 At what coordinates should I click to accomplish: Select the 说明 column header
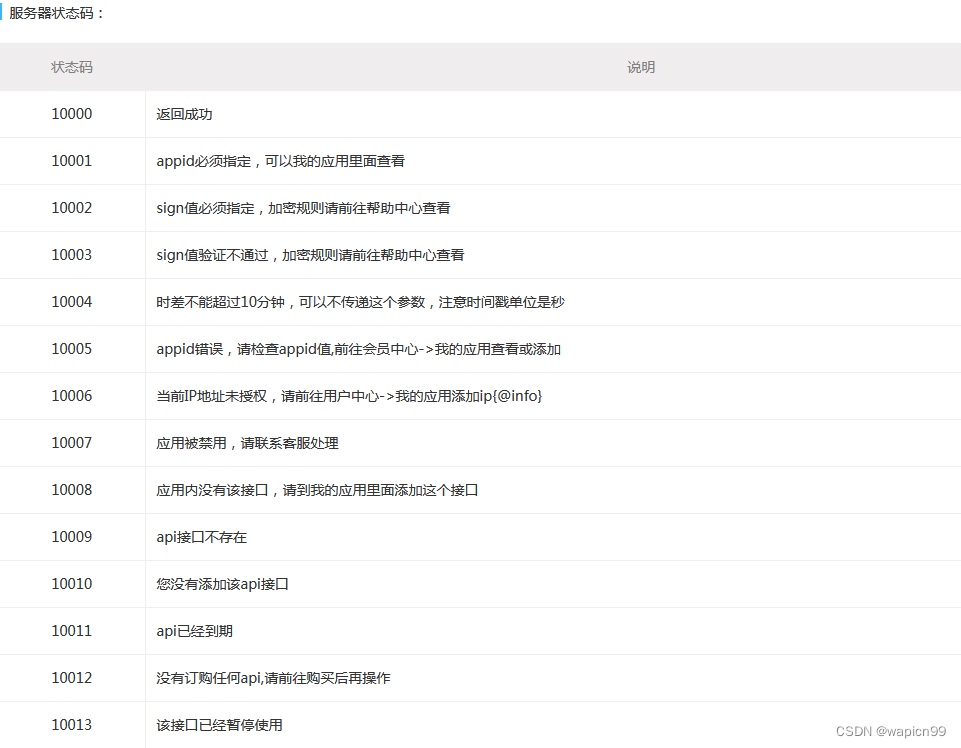[640, 66]
